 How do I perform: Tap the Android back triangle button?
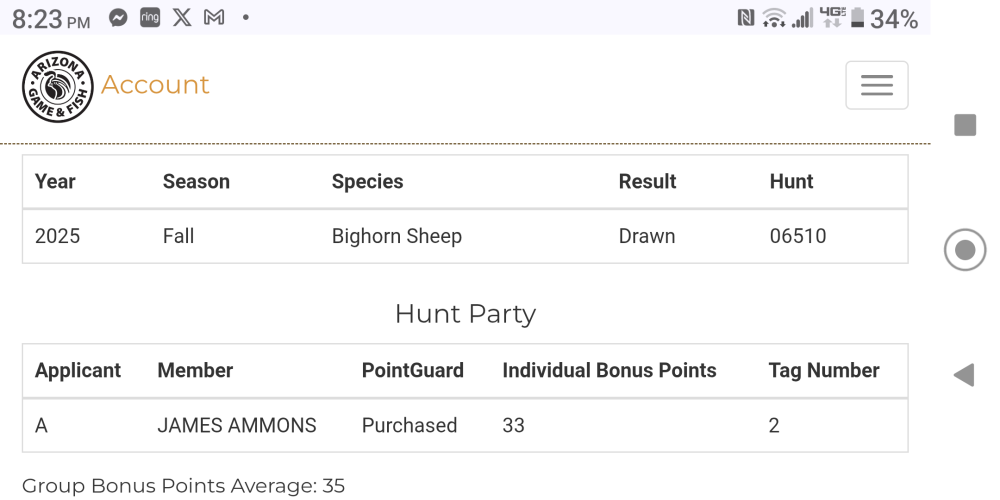click(x=964, y=375)
